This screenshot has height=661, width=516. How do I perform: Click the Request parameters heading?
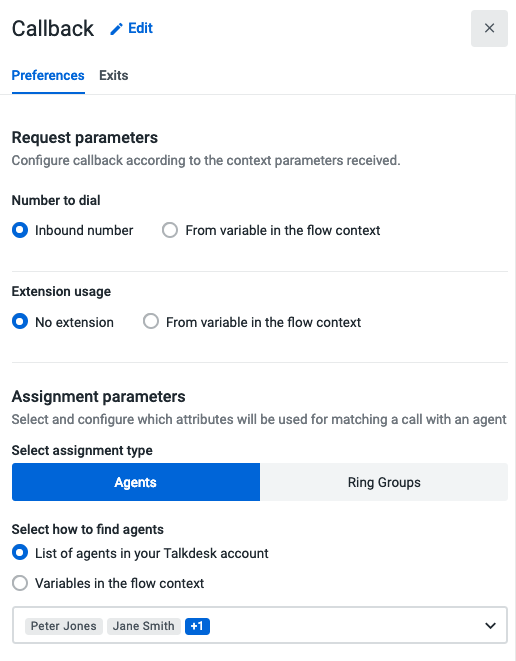[85, 138]
